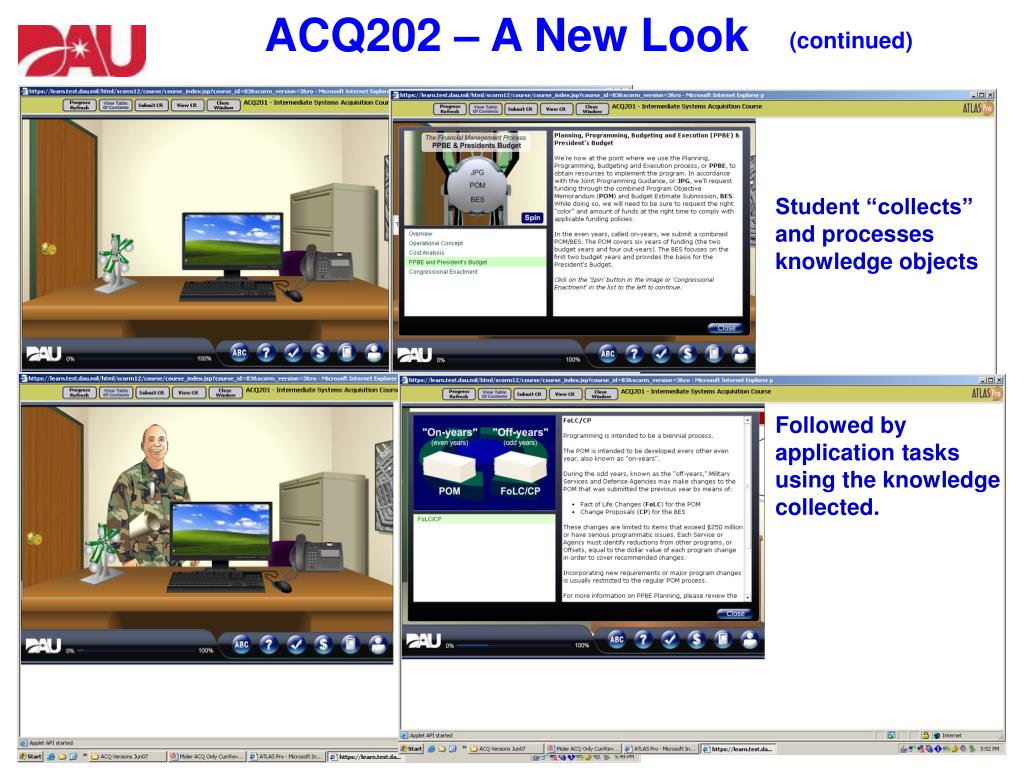Click the Start button beneath the soldier window
This screenshot has height=768, width=1024.
[x=31, y=756]
